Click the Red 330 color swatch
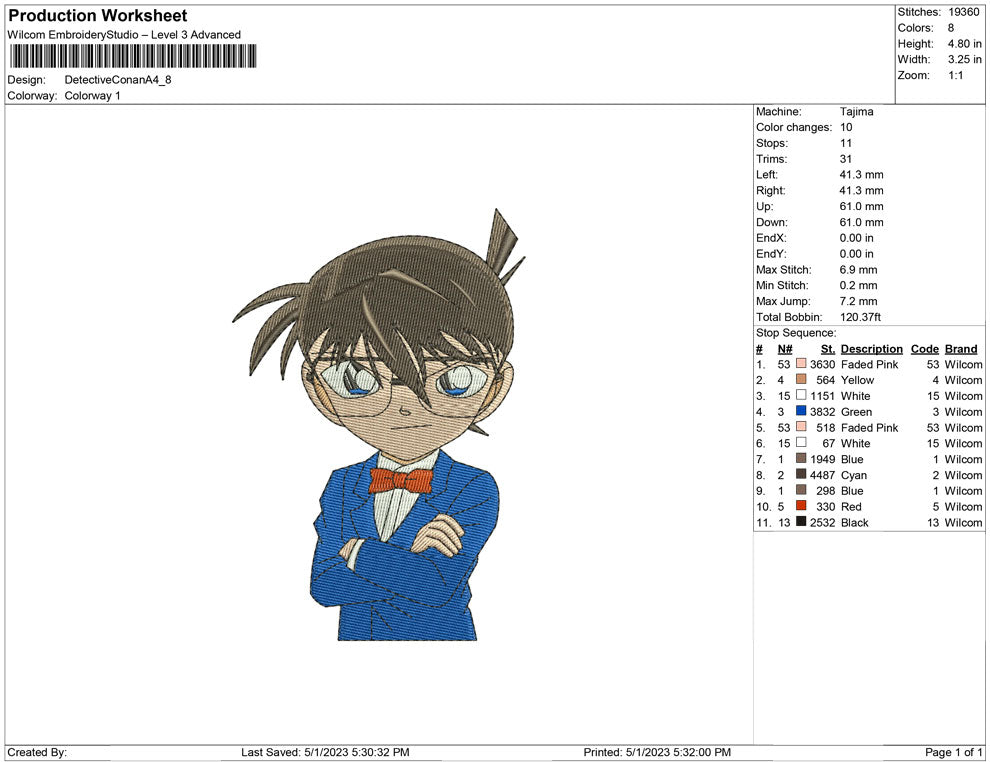Image resolution: width=990 pixels, height=762 pixels. tap(801, 506)
